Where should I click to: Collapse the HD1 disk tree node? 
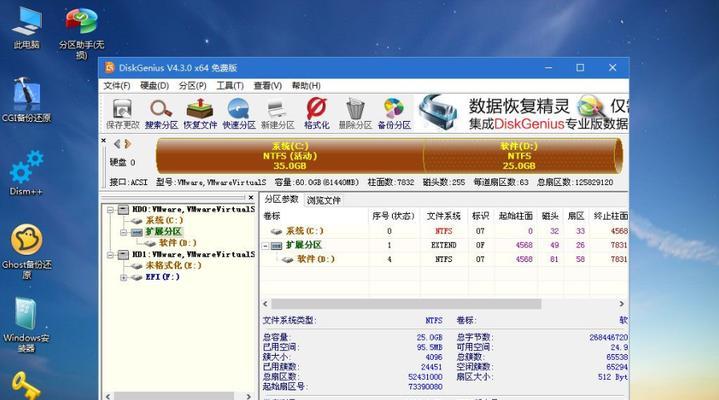tap(110, 255)
